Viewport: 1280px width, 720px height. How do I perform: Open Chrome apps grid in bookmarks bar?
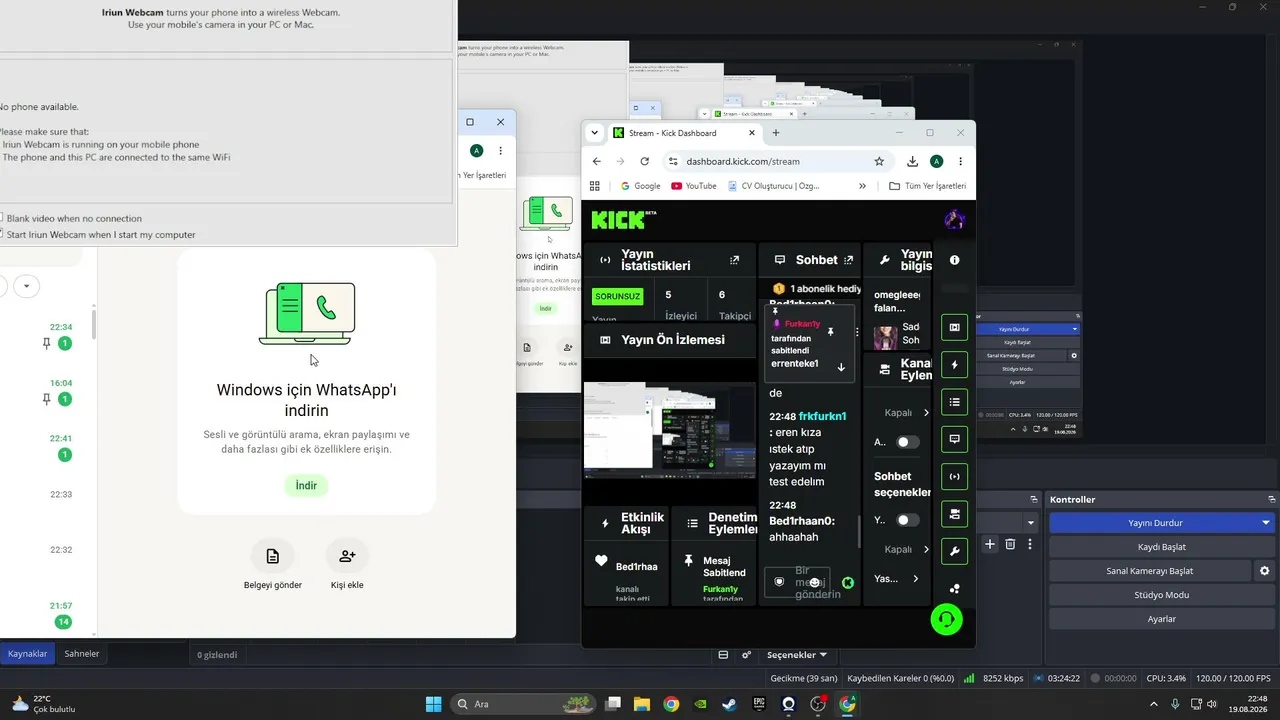pos(595,186)
